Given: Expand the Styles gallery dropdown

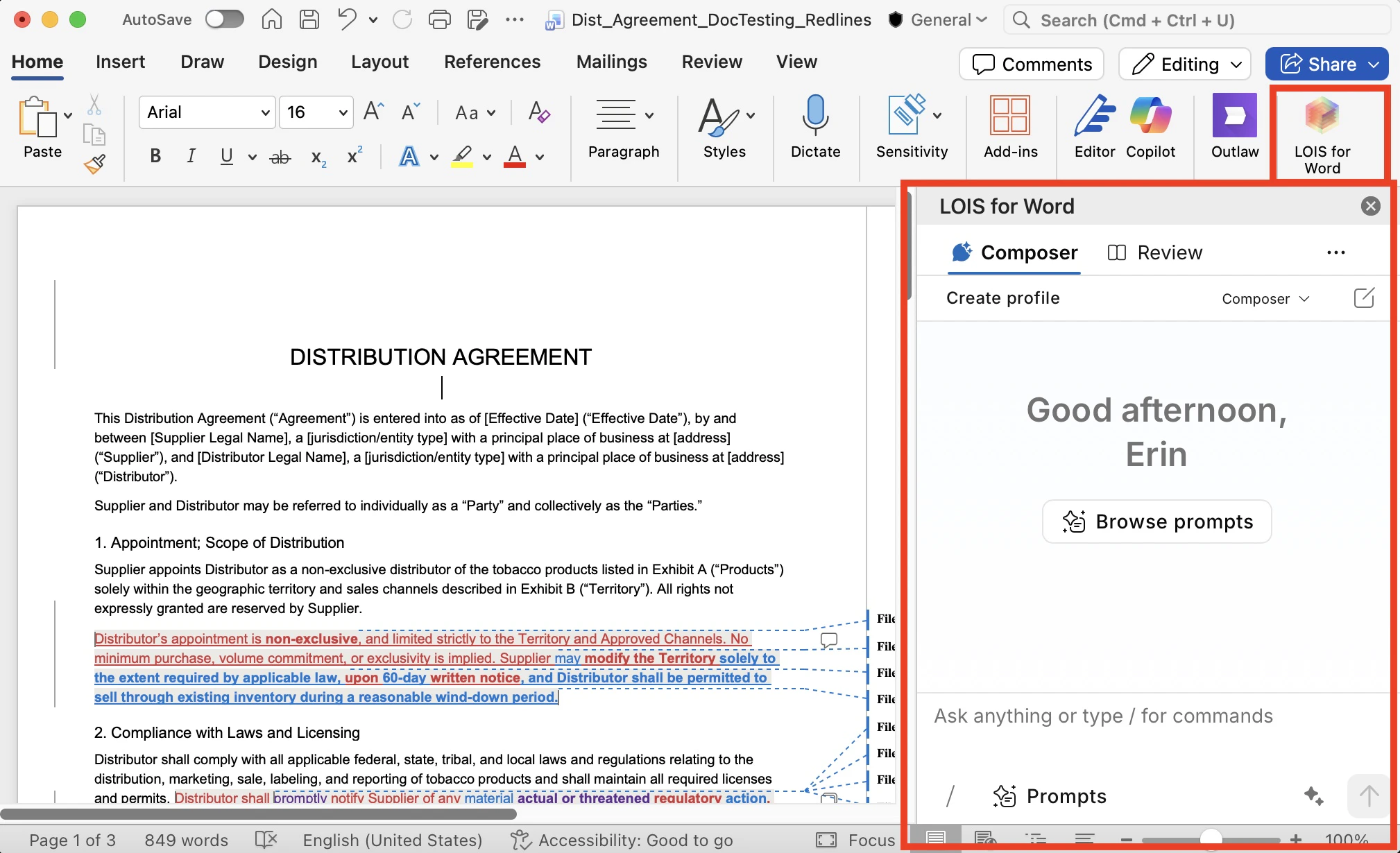Looking at the screenshot, I should click(x=751, y=115).
